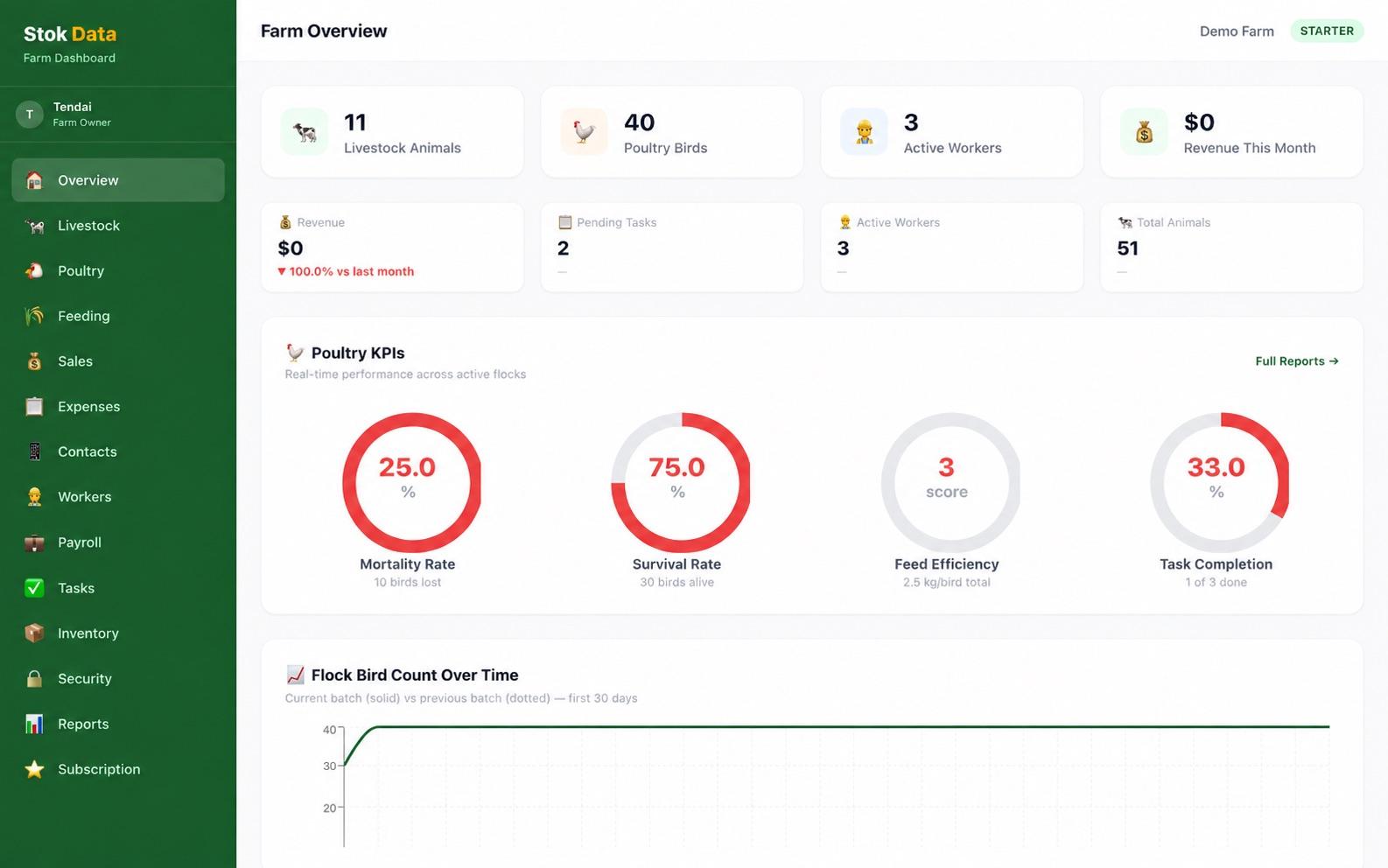Click the '10 birds lost' caption

408,583
